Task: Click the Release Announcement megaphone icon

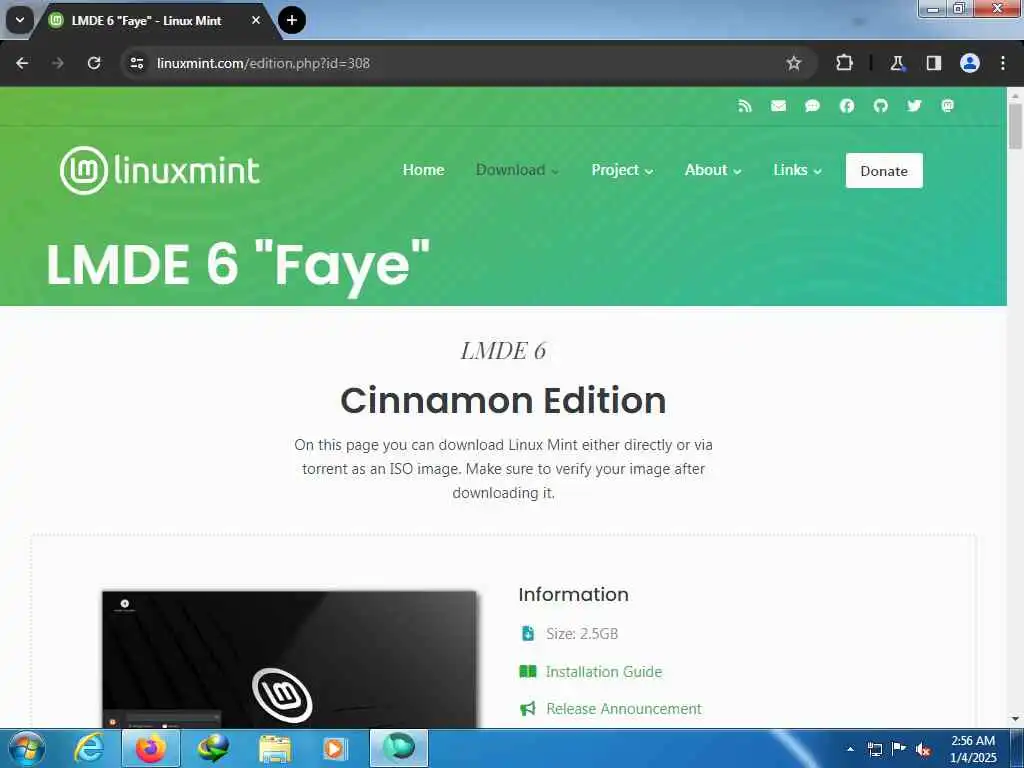Action: tap(528, 709)
